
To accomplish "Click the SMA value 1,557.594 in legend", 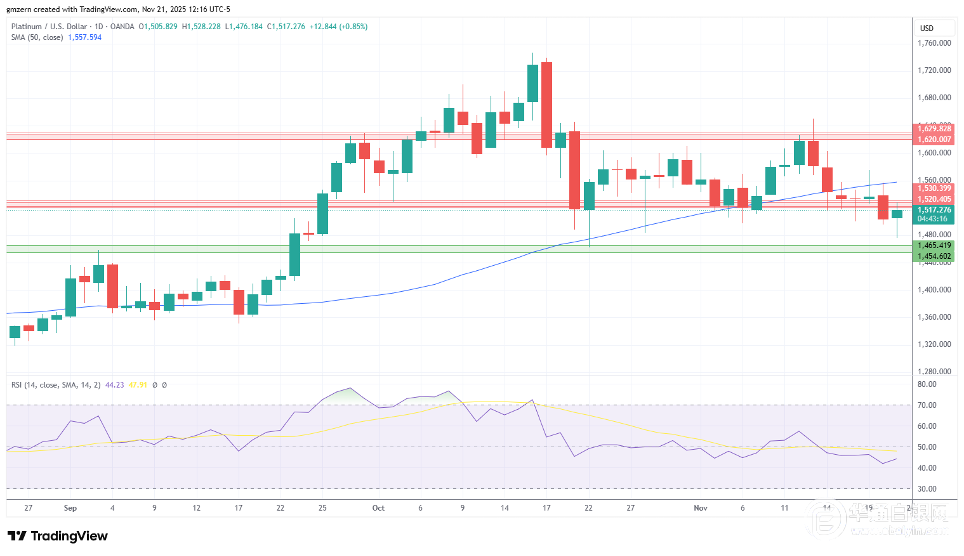I will click(83, 37).
